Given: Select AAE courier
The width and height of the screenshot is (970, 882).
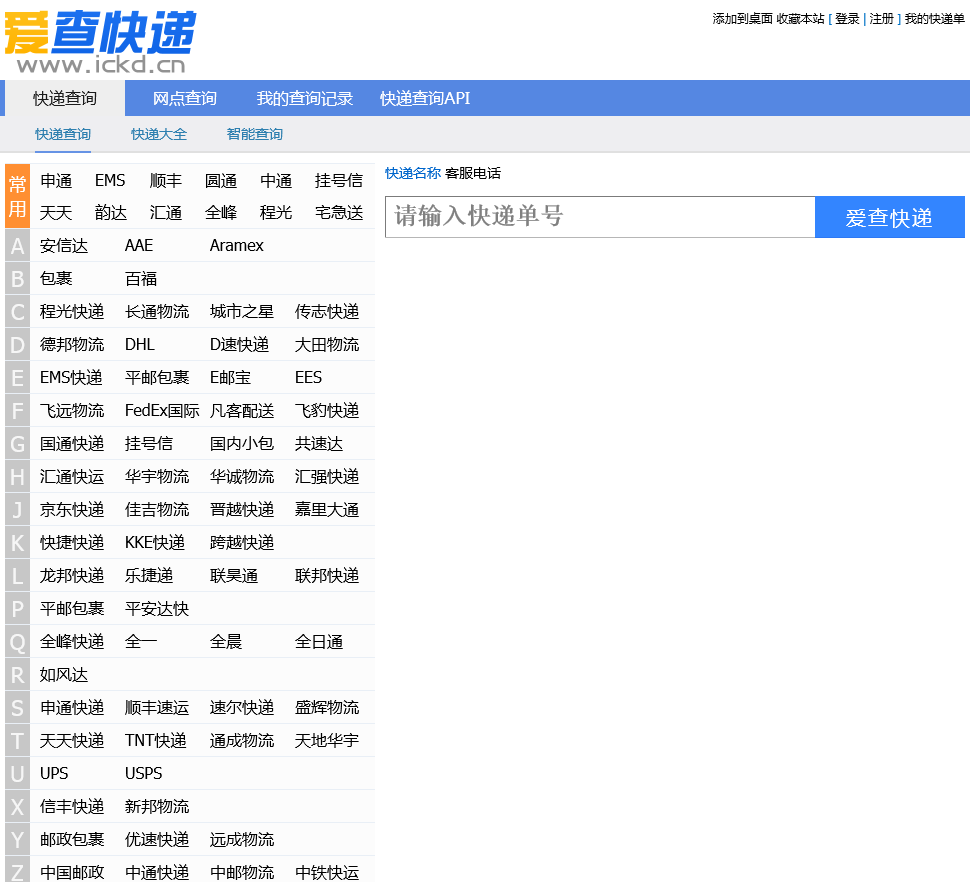Looking at the screenshot, I should click(x=139, y=246).
